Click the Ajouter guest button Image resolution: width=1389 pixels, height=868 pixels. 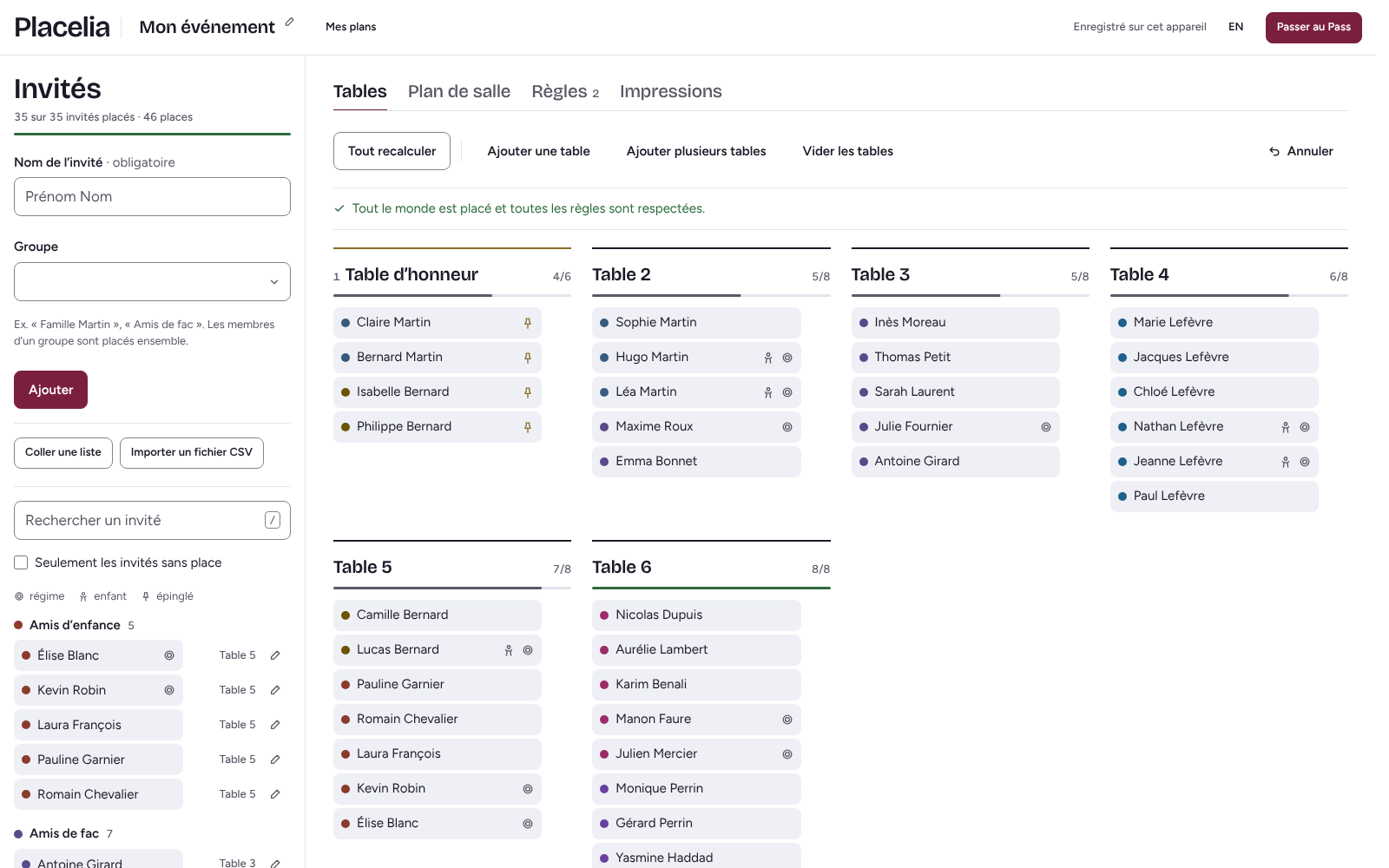tap(50, 390)
